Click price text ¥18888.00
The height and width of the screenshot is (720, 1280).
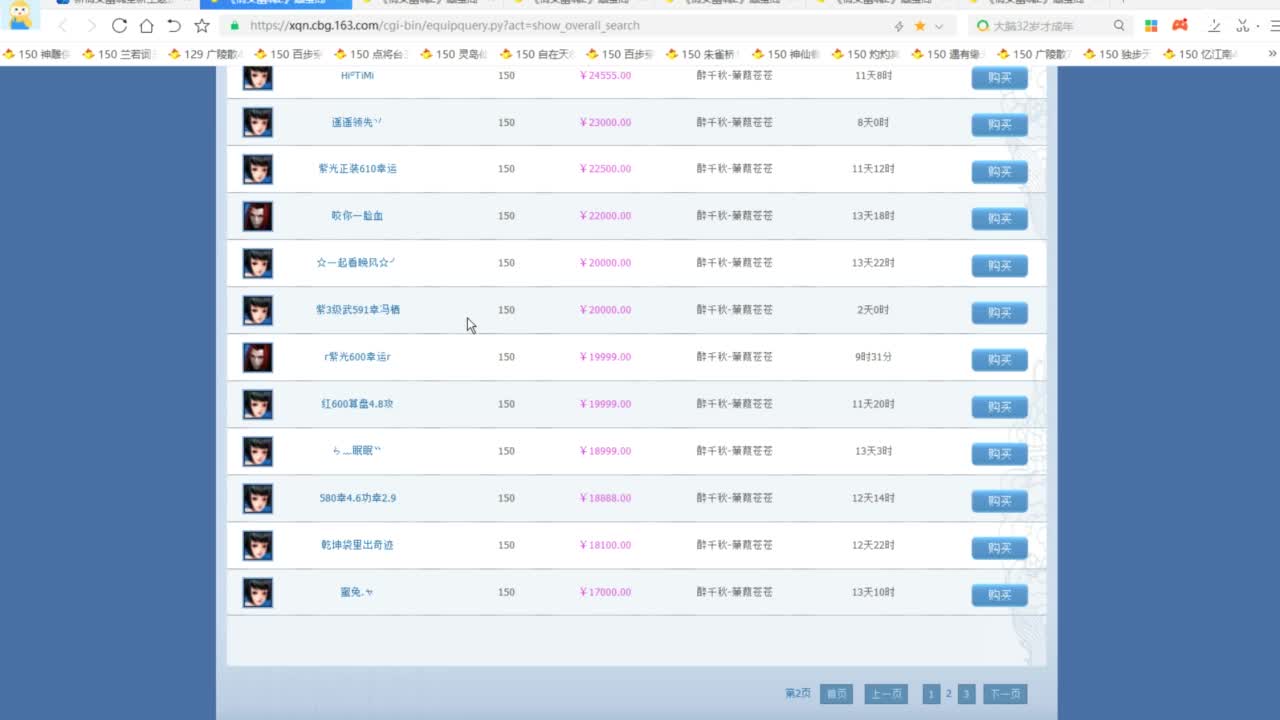click(x=605, y=498)
